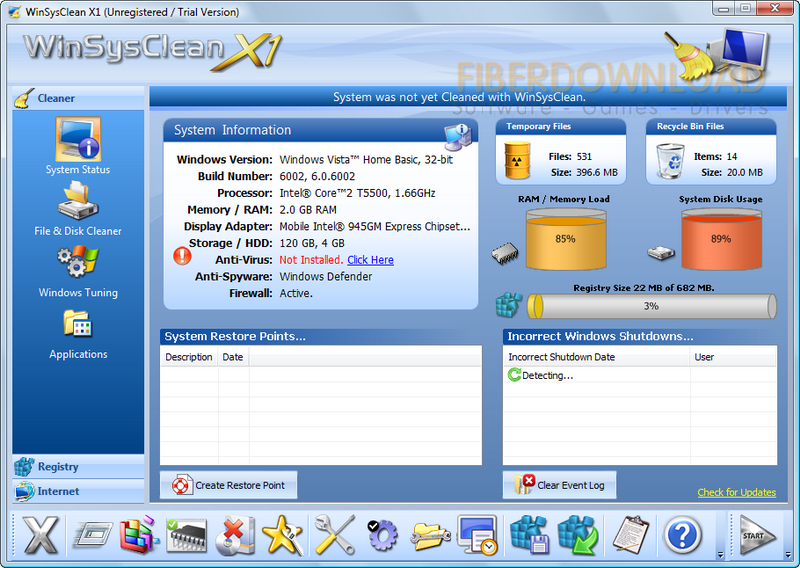
Task: Click the Windows Defender anti-spyware value
Action: click(x=326, y=277)
